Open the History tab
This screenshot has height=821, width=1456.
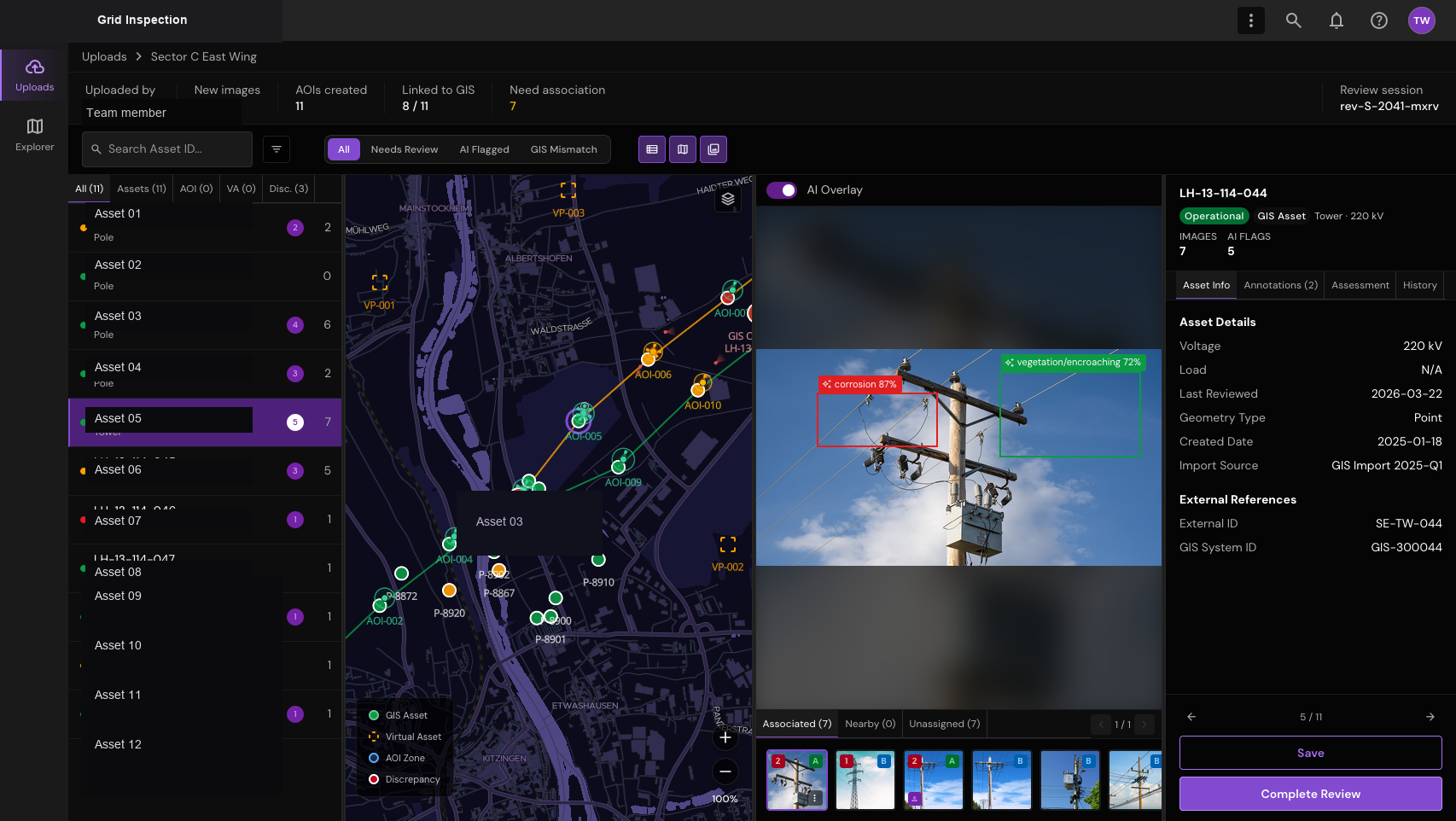click(x=1420, y=285)
